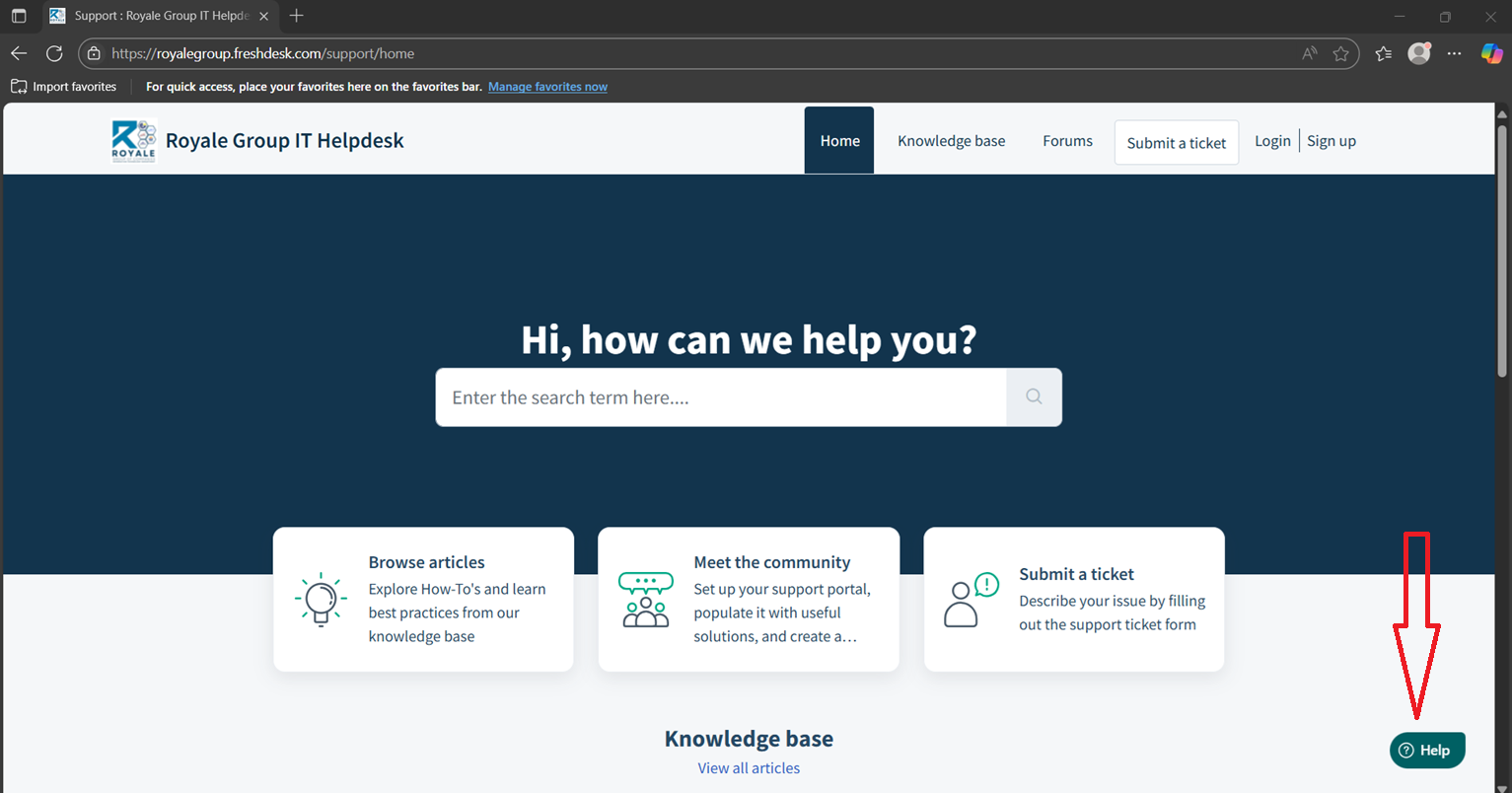Open the Help widget button
Screen dimensions: 1512x793
[1427, 750]
